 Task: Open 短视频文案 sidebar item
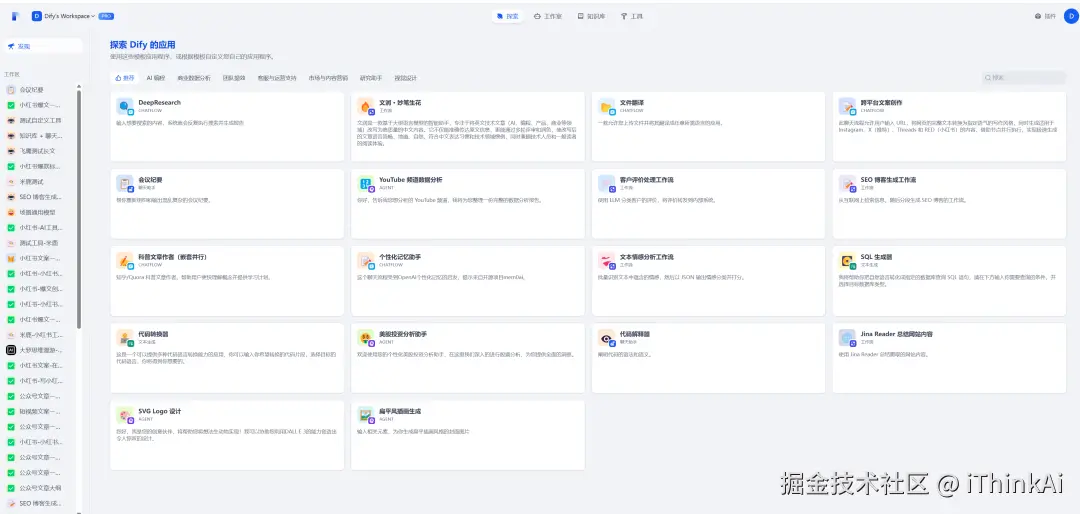(39, 411)
